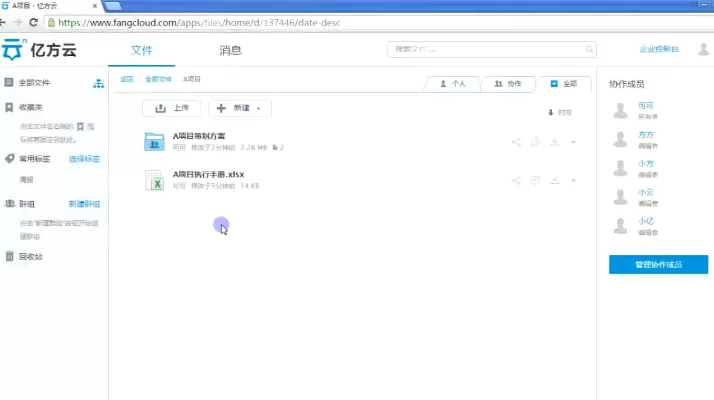Select collaborator 小云
The width and height of the screenshot is (714, 400).
click(646, 192)
